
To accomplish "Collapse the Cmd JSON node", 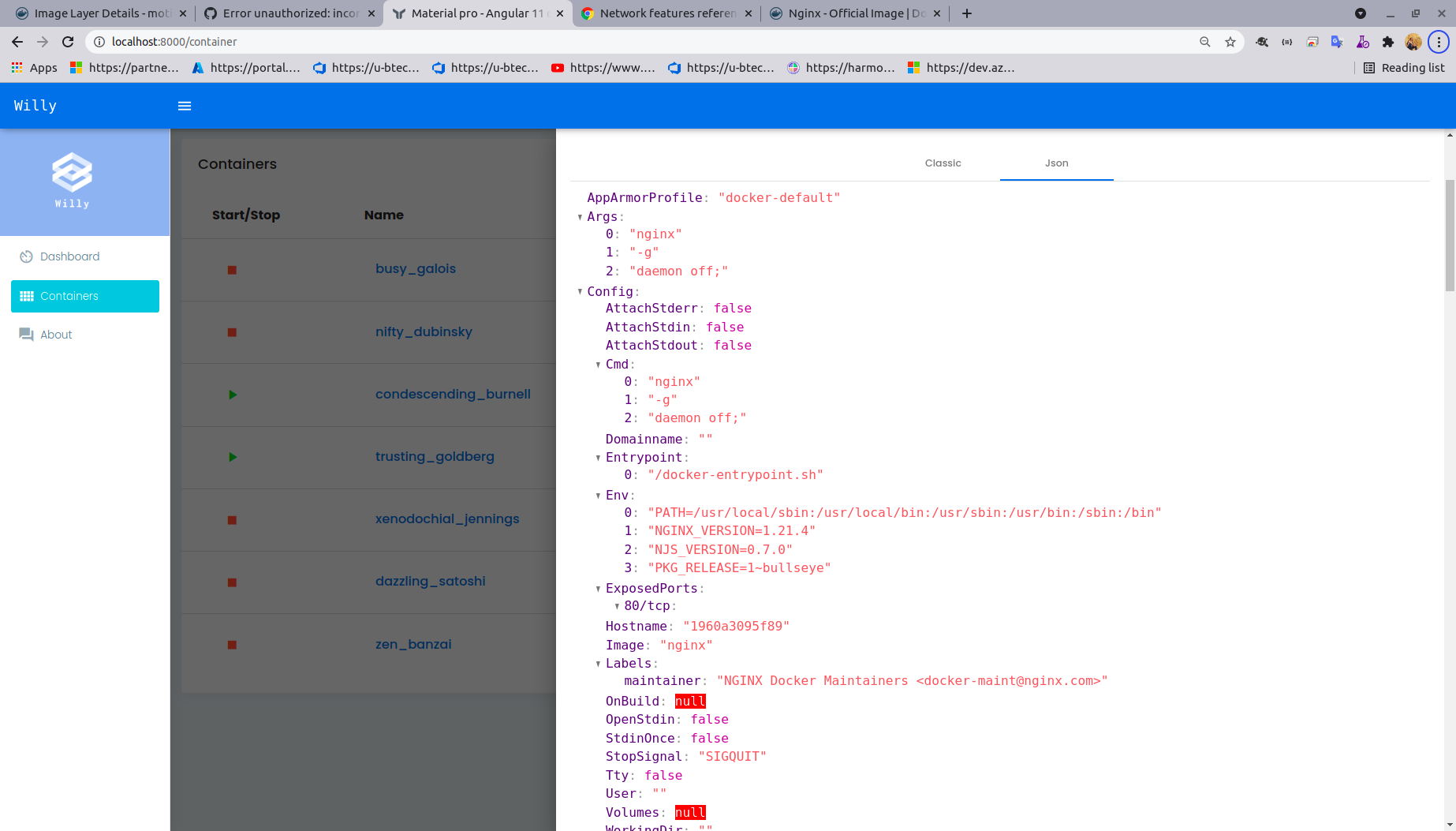I will [x=598, y=365].
